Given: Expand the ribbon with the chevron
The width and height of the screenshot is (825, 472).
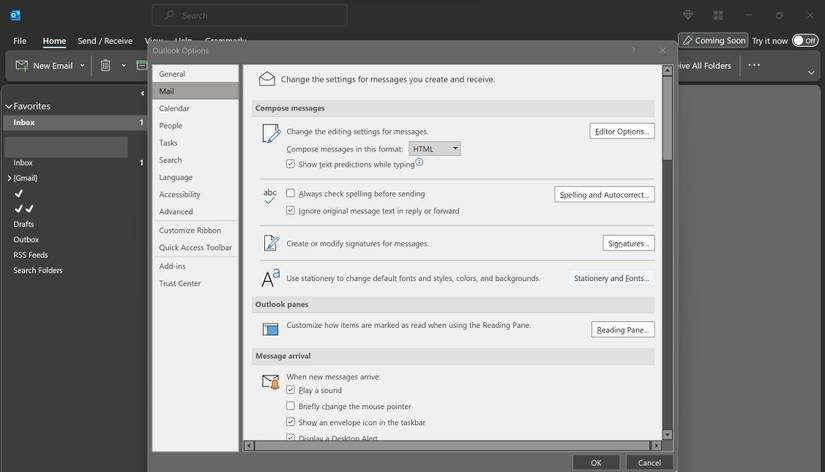Looking at the screenshot, I should 811,73.
